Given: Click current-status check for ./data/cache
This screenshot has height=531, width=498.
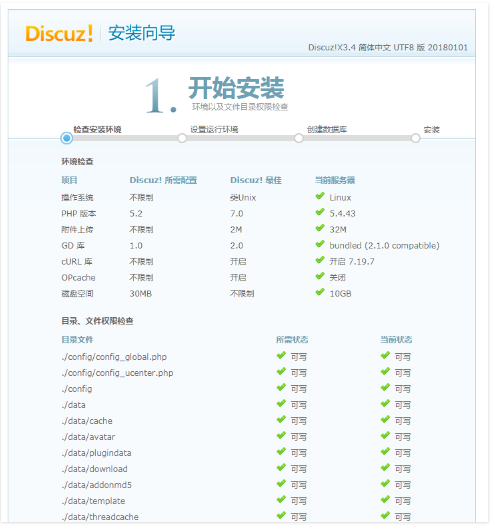Looking at the screenshot, I should click(385, 420).
